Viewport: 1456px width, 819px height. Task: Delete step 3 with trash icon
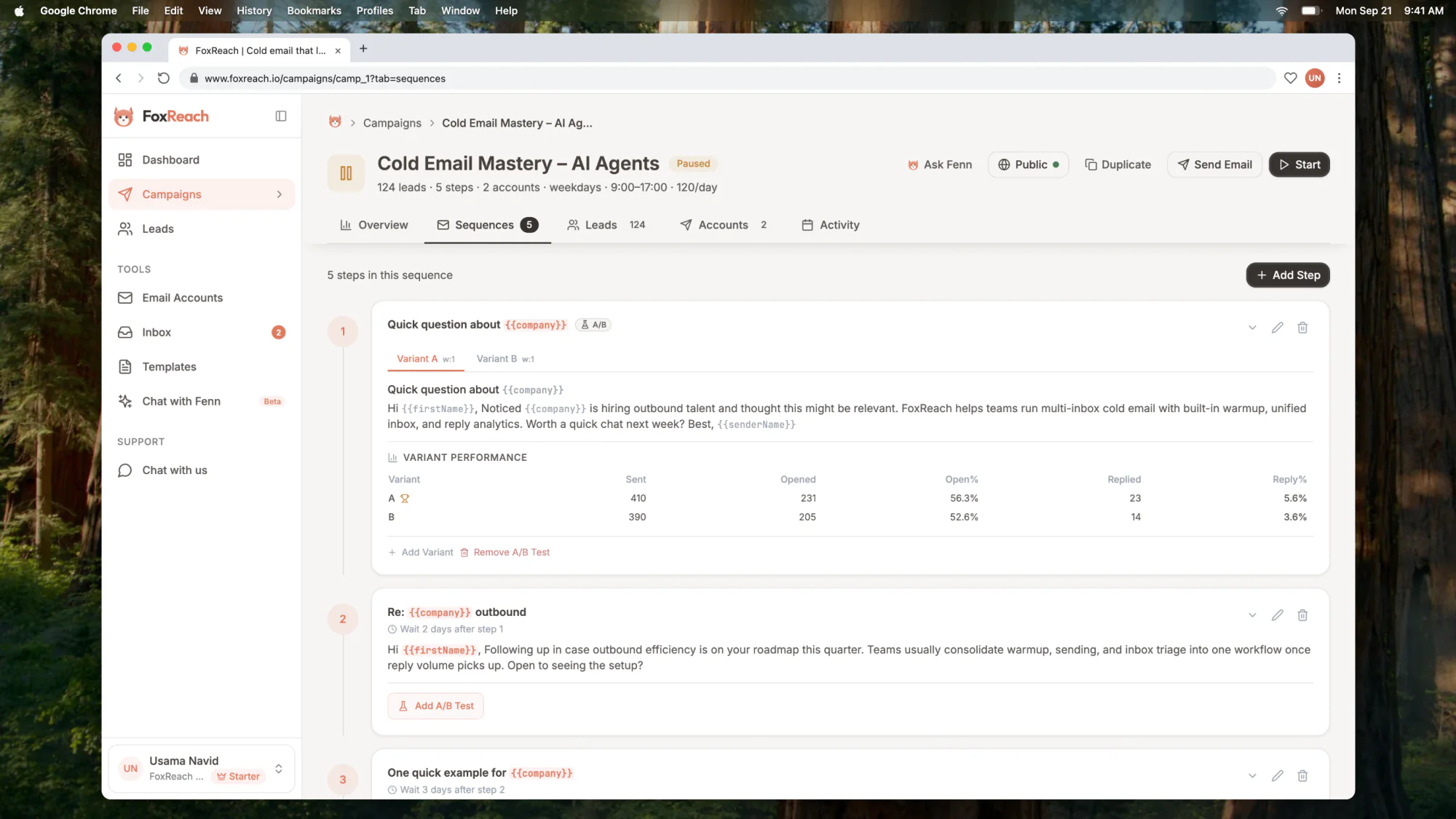click(1302, 776)
